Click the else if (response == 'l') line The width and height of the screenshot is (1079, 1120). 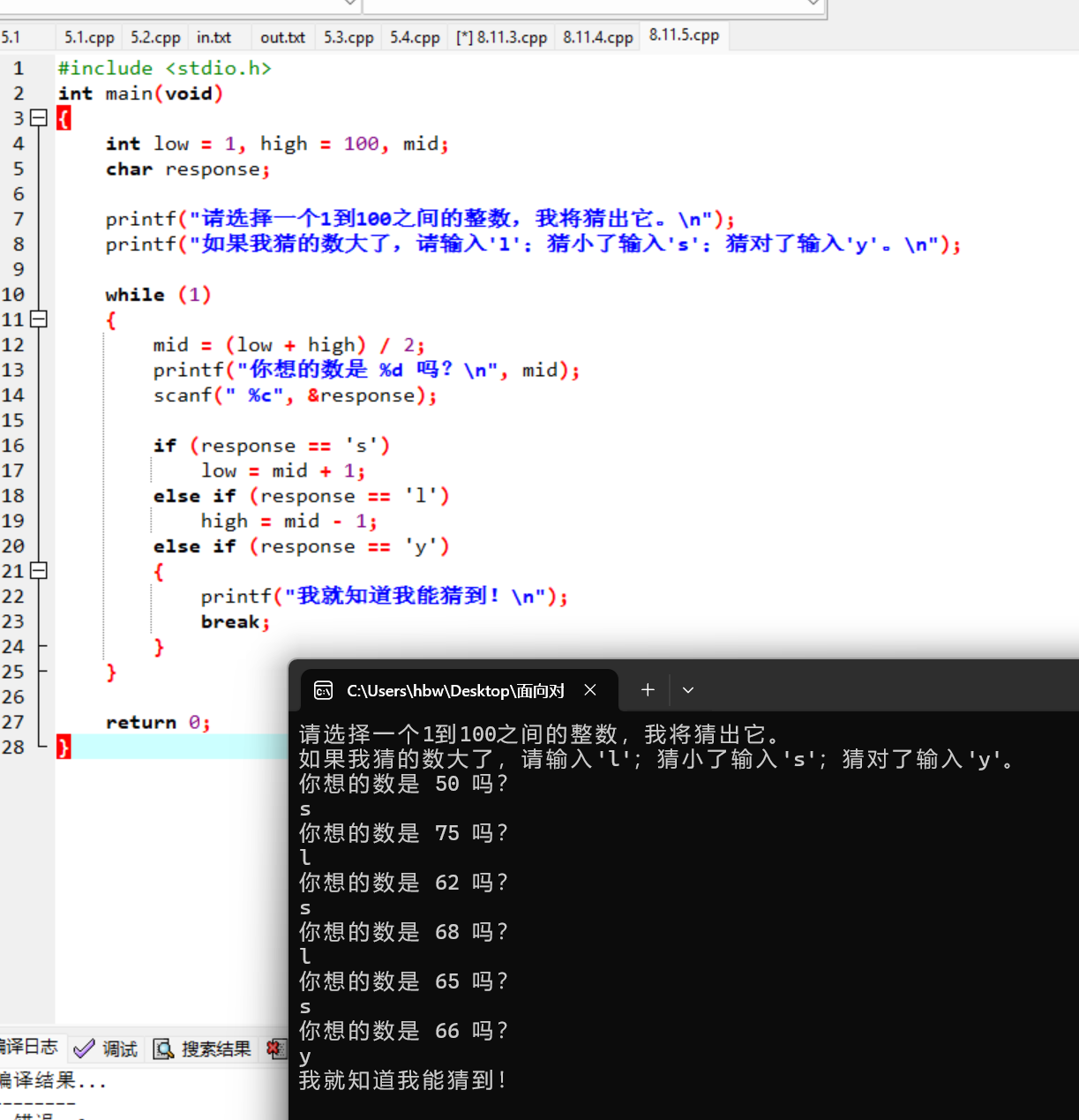[x=301, y=495]
